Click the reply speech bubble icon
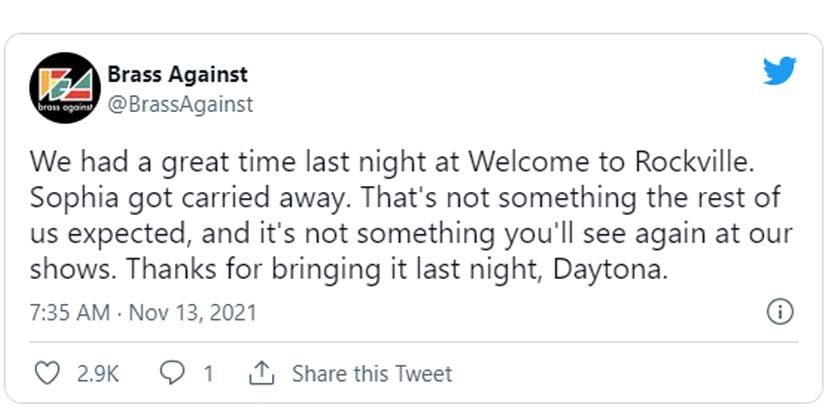This screenshot has width=832, height=420. coord(173,374)
